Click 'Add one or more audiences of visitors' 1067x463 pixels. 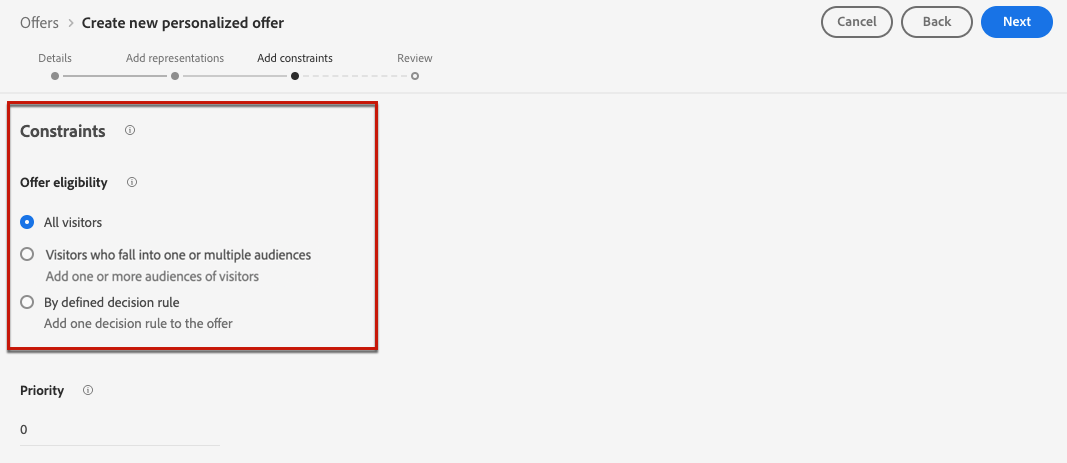(x=152, y=276)
